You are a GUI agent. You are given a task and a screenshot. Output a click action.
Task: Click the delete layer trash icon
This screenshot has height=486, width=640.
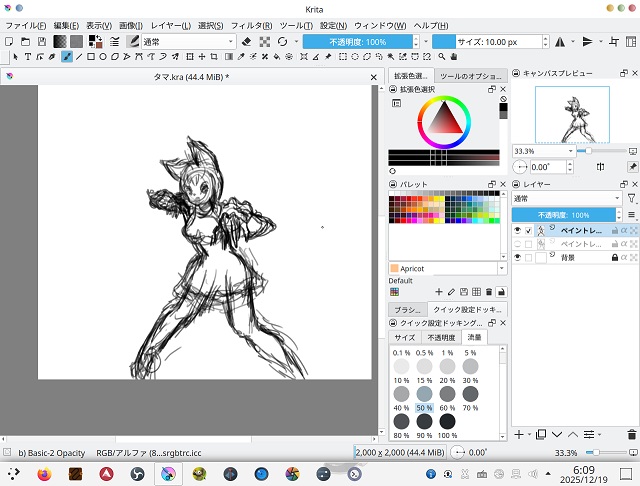tap(630, 434)
